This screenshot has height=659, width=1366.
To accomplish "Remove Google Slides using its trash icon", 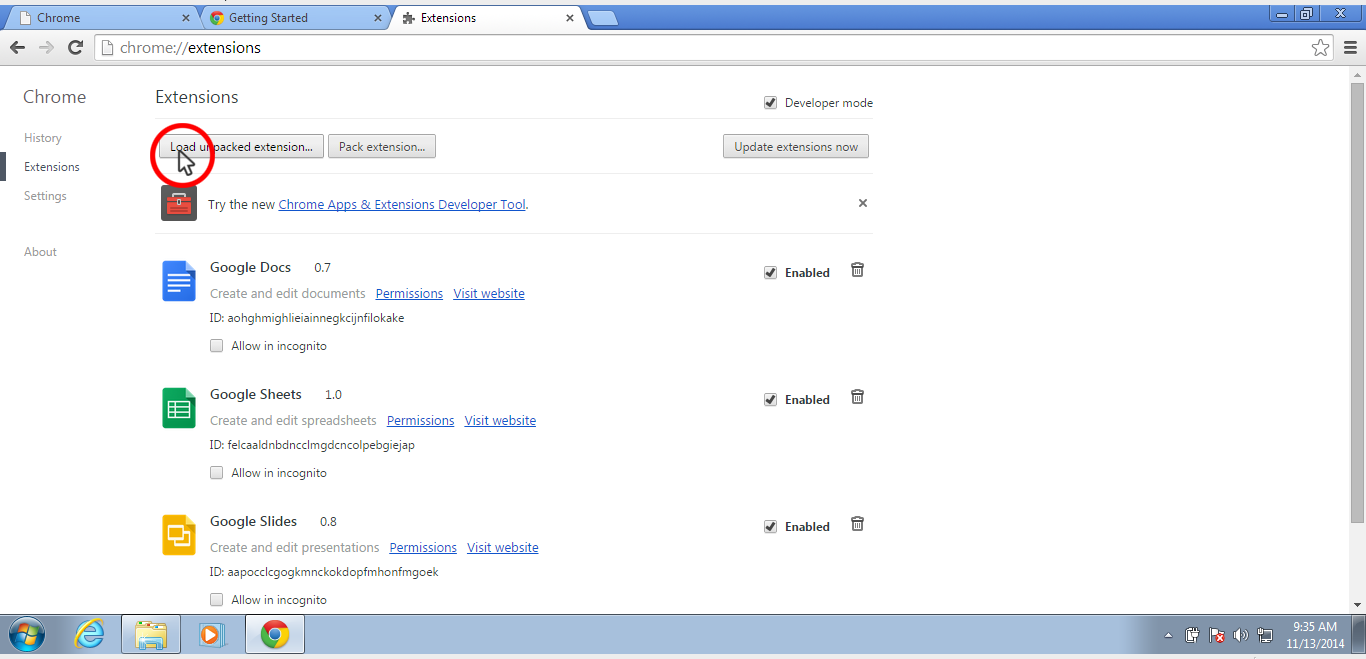I will click(x=857, y=524).
